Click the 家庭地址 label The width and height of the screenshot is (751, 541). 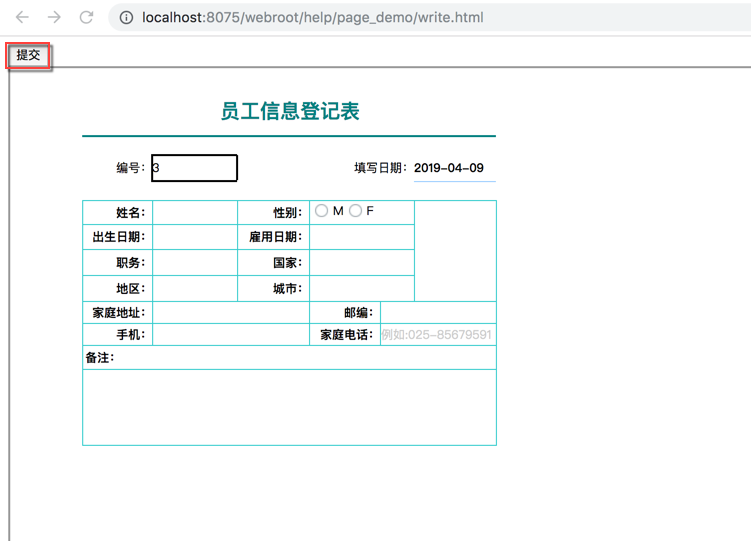pyautogui.click(x=118, y=313)
